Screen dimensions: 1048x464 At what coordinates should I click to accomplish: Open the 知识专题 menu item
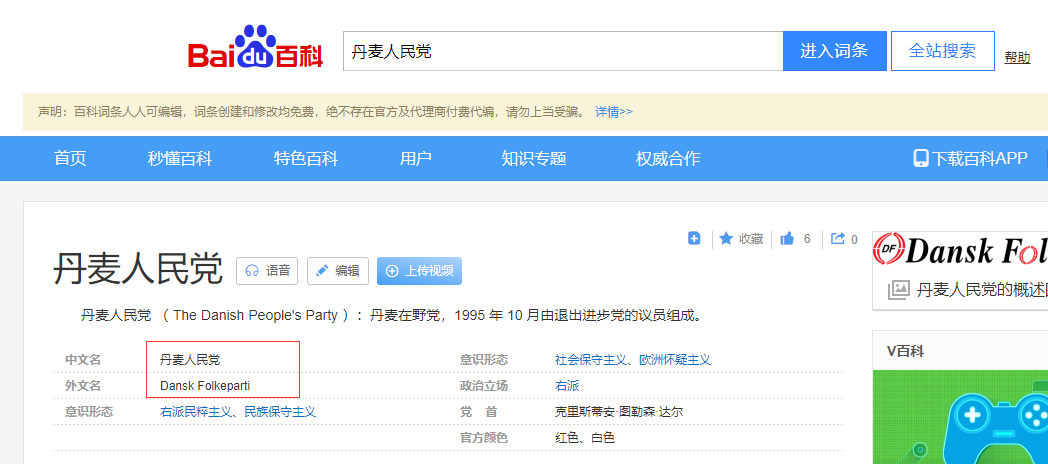(x=534, y=158)
